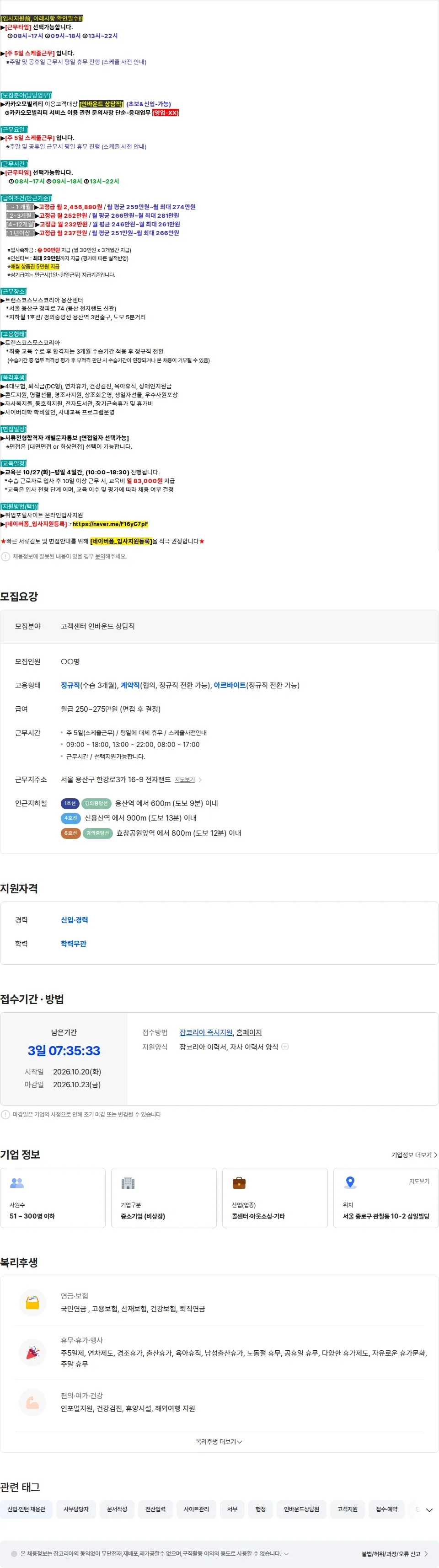Click the 정규직 employment type link

[70, 685]
